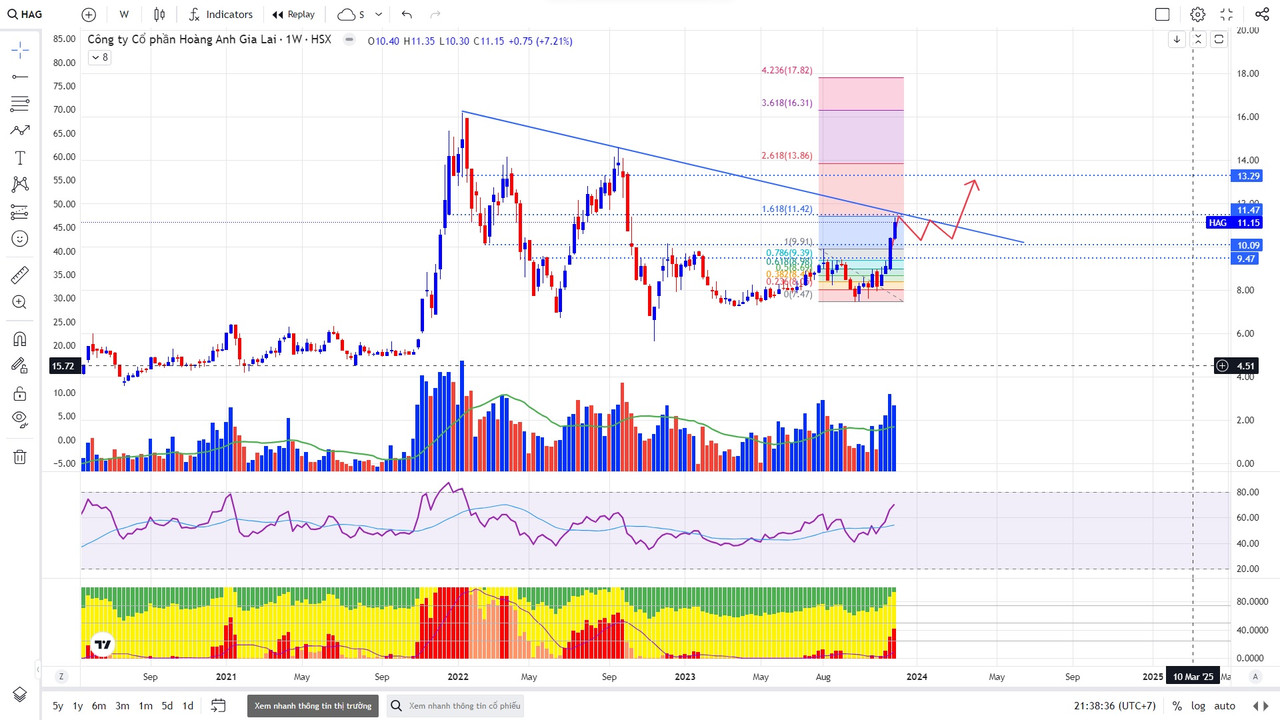Click the down arrow pane button
The image size is (1280, 720).
click(1177, 39)
